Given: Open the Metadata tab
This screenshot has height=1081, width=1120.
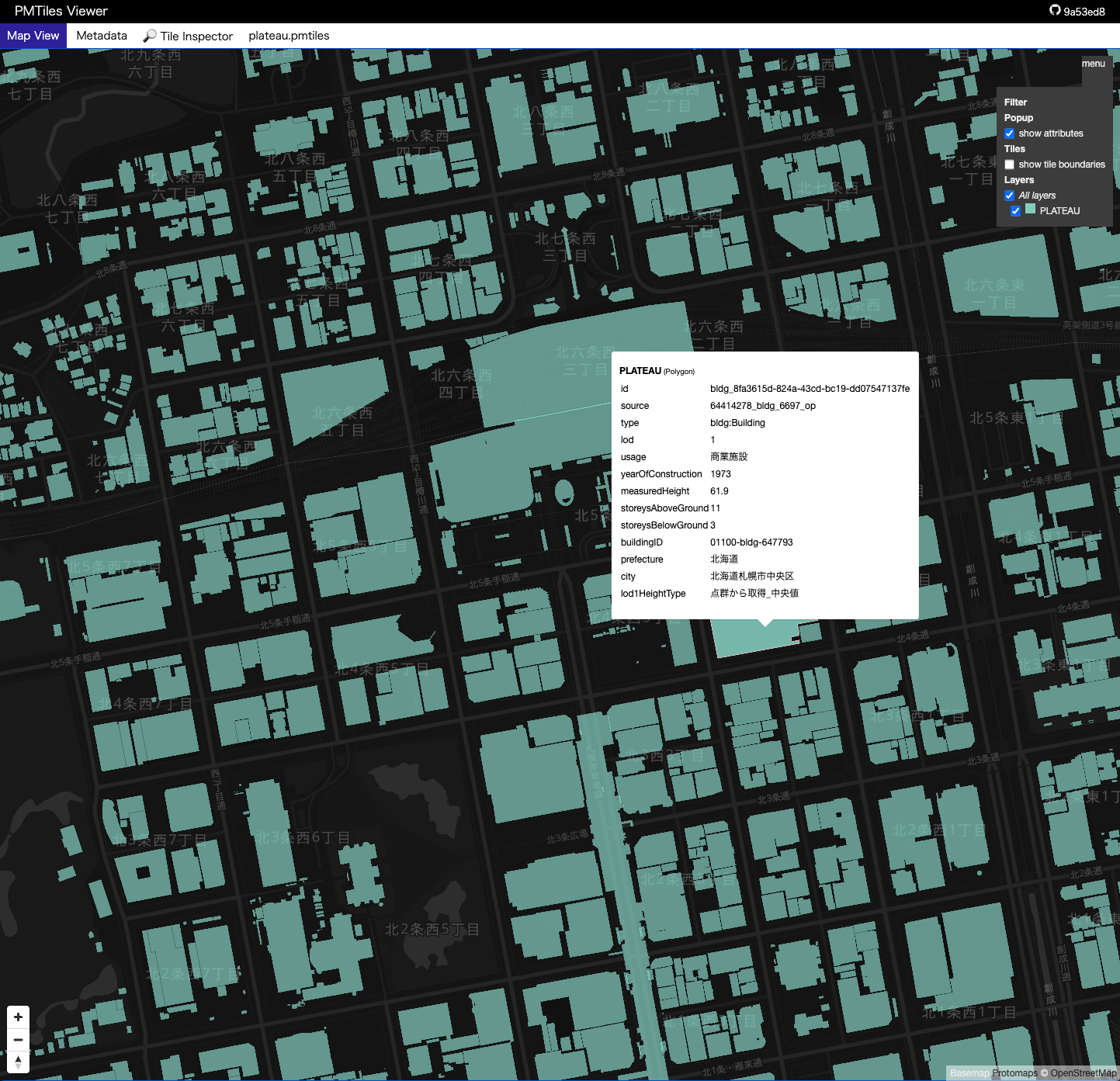Looking at the screenshot, I should tap(102, 36).
